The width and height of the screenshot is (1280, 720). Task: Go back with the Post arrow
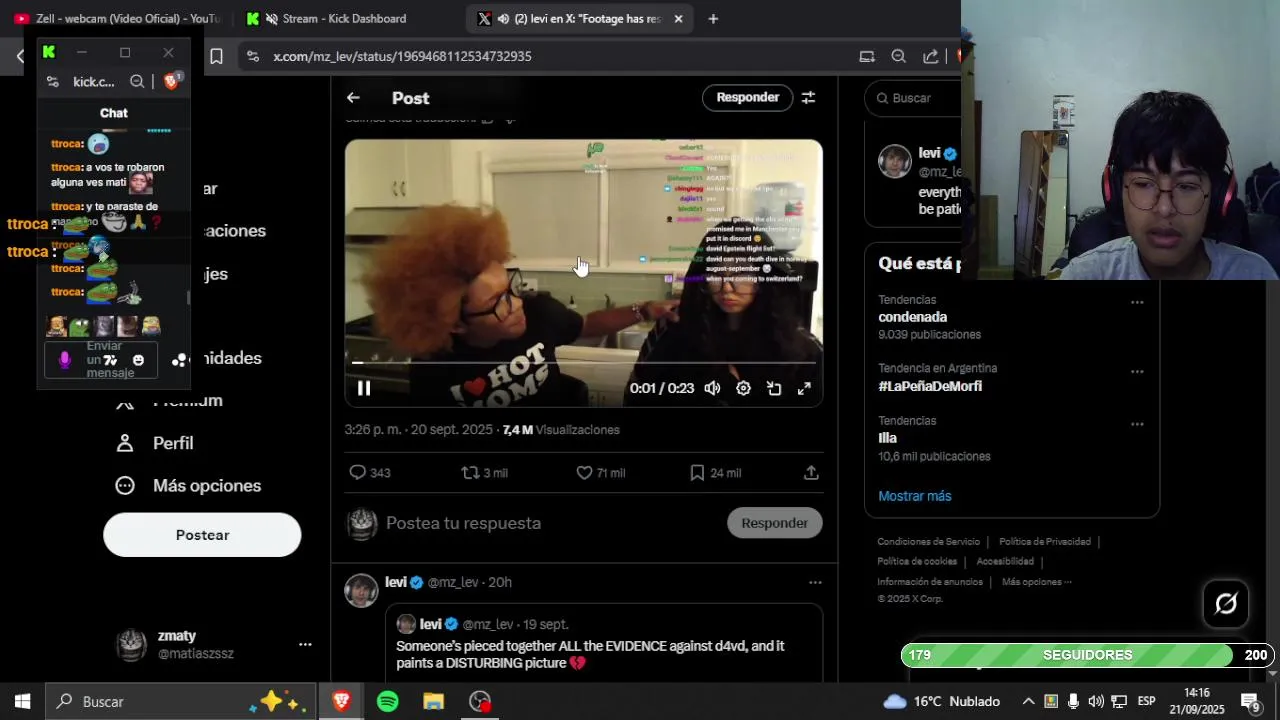click(353, 98)
